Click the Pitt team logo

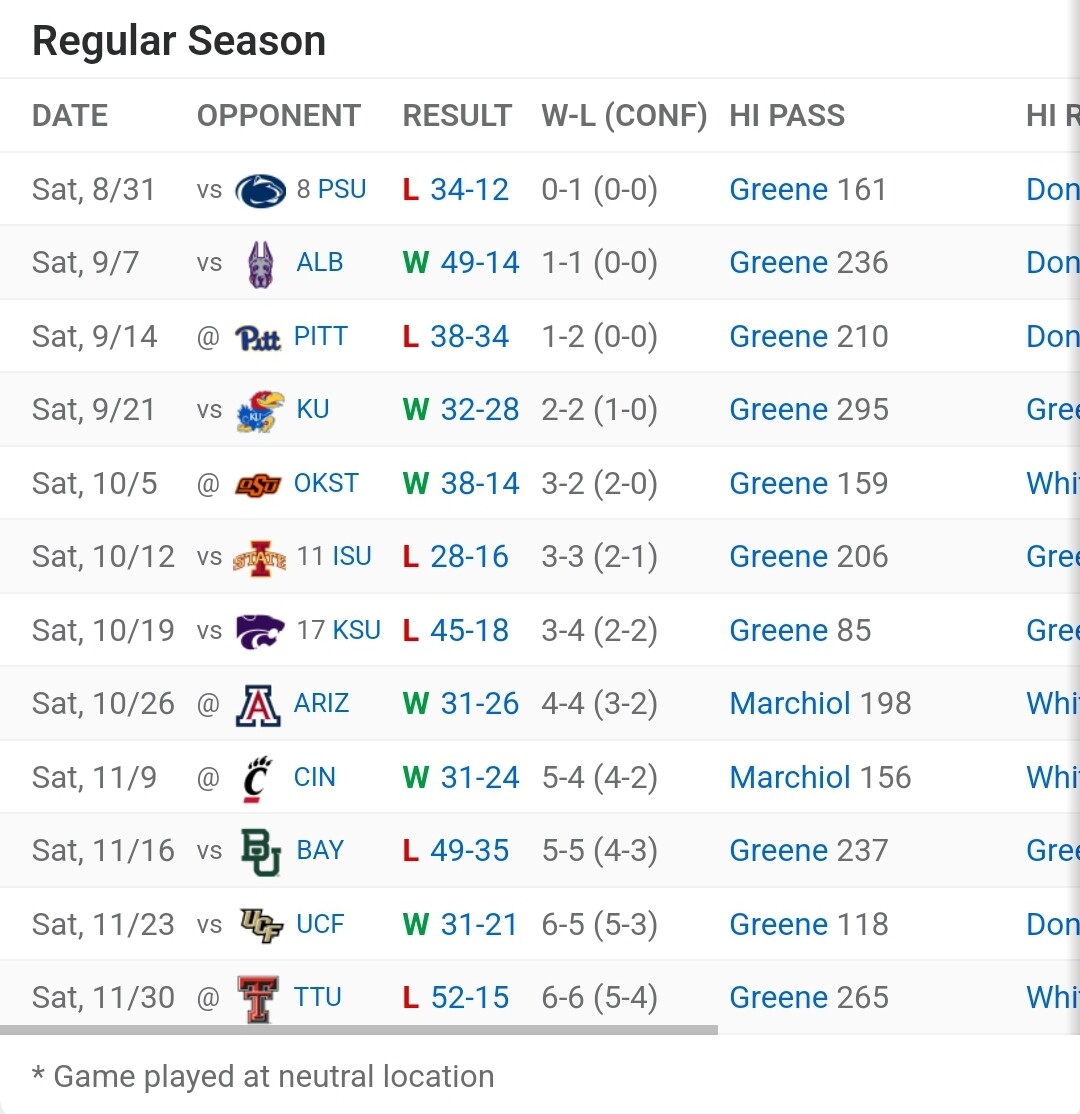[258, 338]
